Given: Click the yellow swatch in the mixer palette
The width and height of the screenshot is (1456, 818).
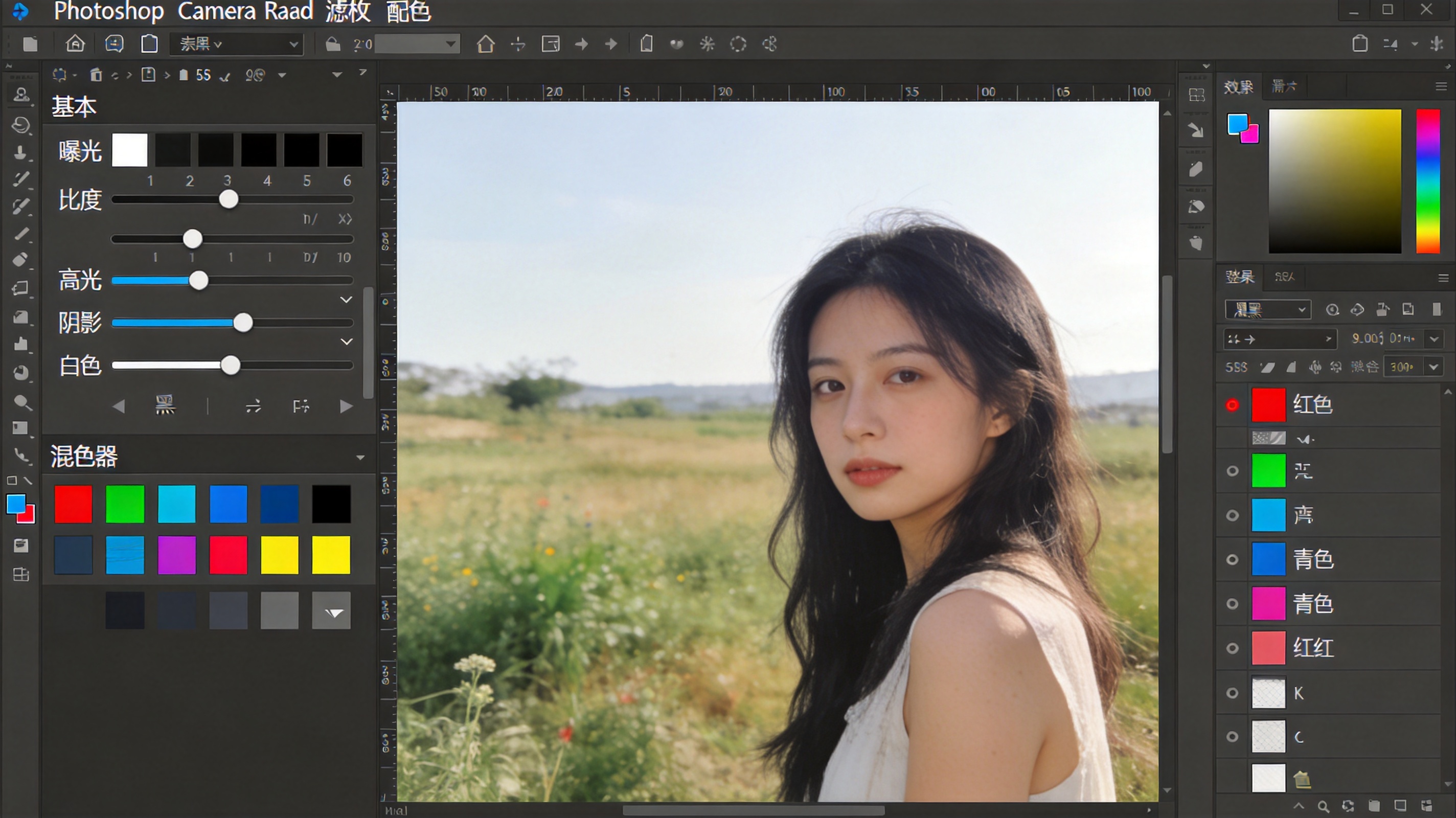Looking at the screenshot, I should pos(279,555).
